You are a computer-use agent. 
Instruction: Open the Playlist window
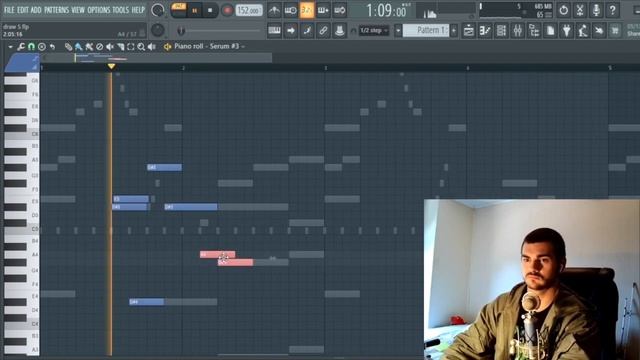click(469, 31)
